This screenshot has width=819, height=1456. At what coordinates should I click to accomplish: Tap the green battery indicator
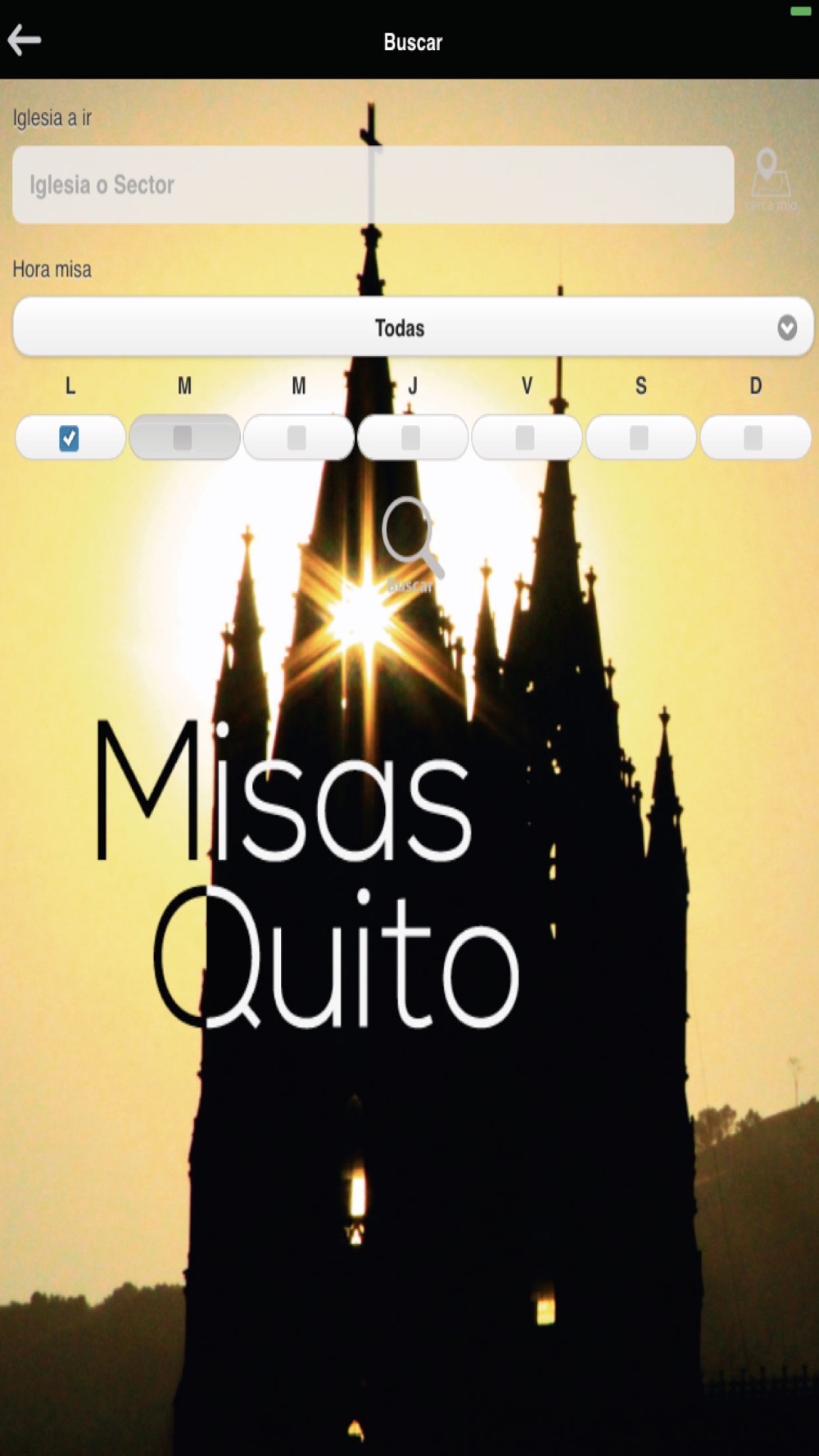(x=800, y=11)
